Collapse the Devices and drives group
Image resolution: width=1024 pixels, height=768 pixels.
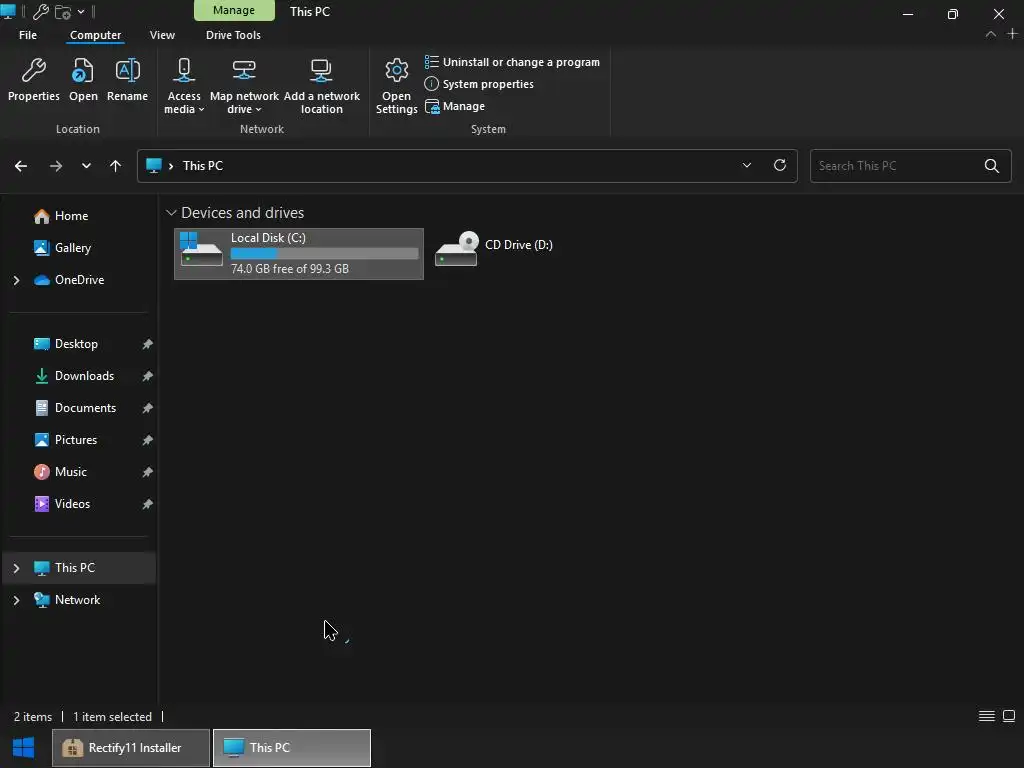pyautogui.click(x=171, y=213)
